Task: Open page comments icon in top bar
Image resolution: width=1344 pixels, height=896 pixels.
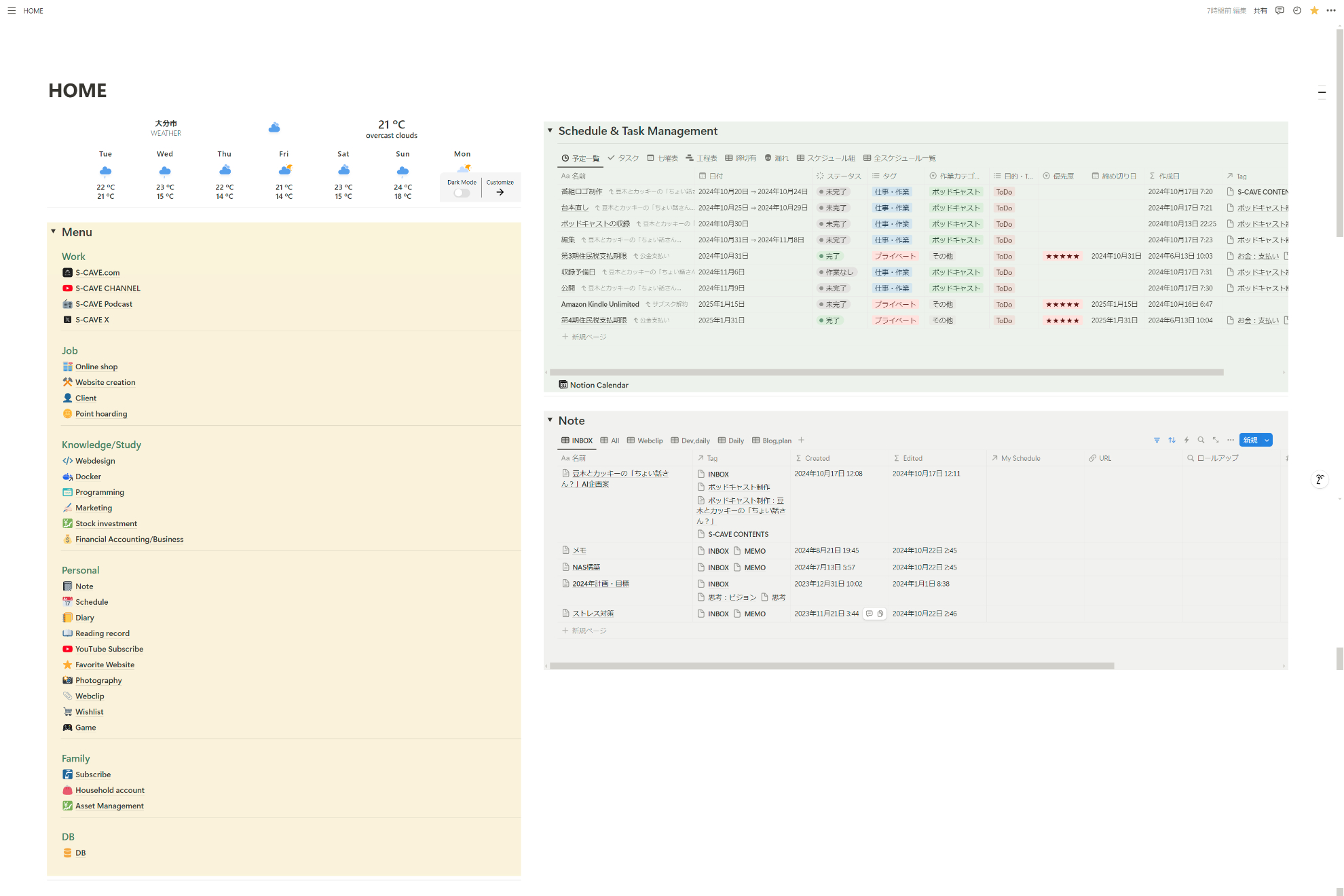Action: coord(1280,11)
